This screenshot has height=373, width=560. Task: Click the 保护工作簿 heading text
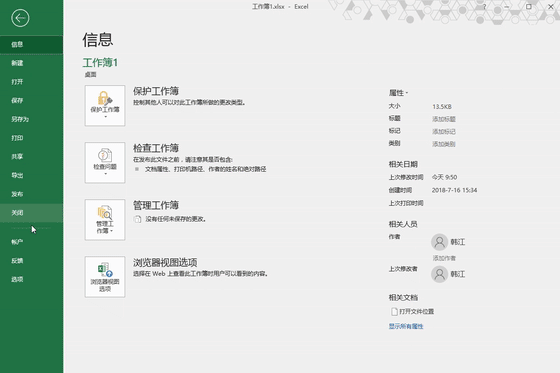click(156, 91)
